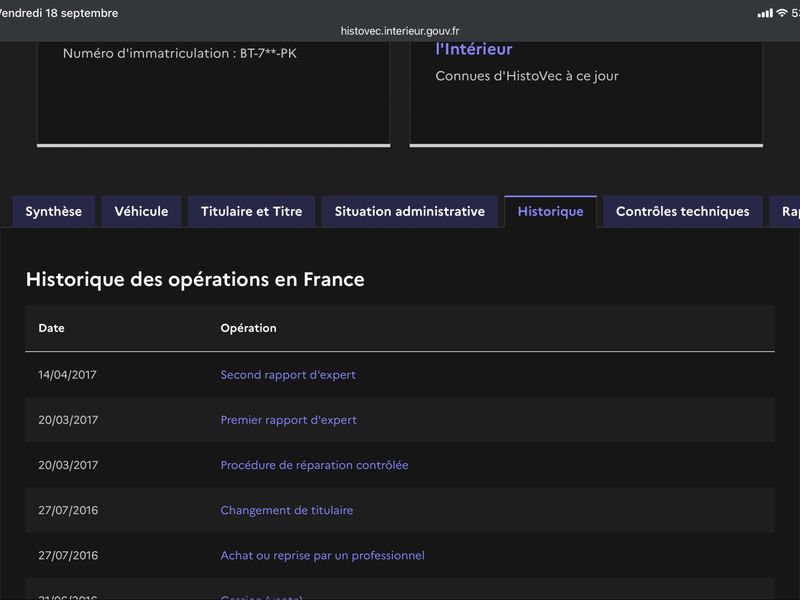Open the Procédure de réparation contrôlée link
Image resolution: width=800 pixels, height=600 pixels.
pos(314,465)
